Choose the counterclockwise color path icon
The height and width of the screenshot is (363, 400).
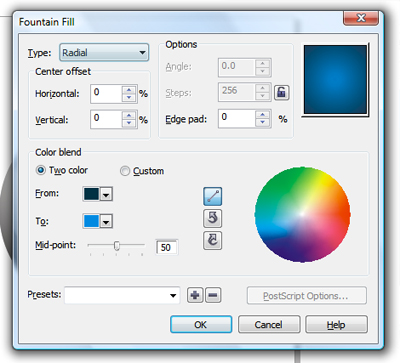point(213,218)
